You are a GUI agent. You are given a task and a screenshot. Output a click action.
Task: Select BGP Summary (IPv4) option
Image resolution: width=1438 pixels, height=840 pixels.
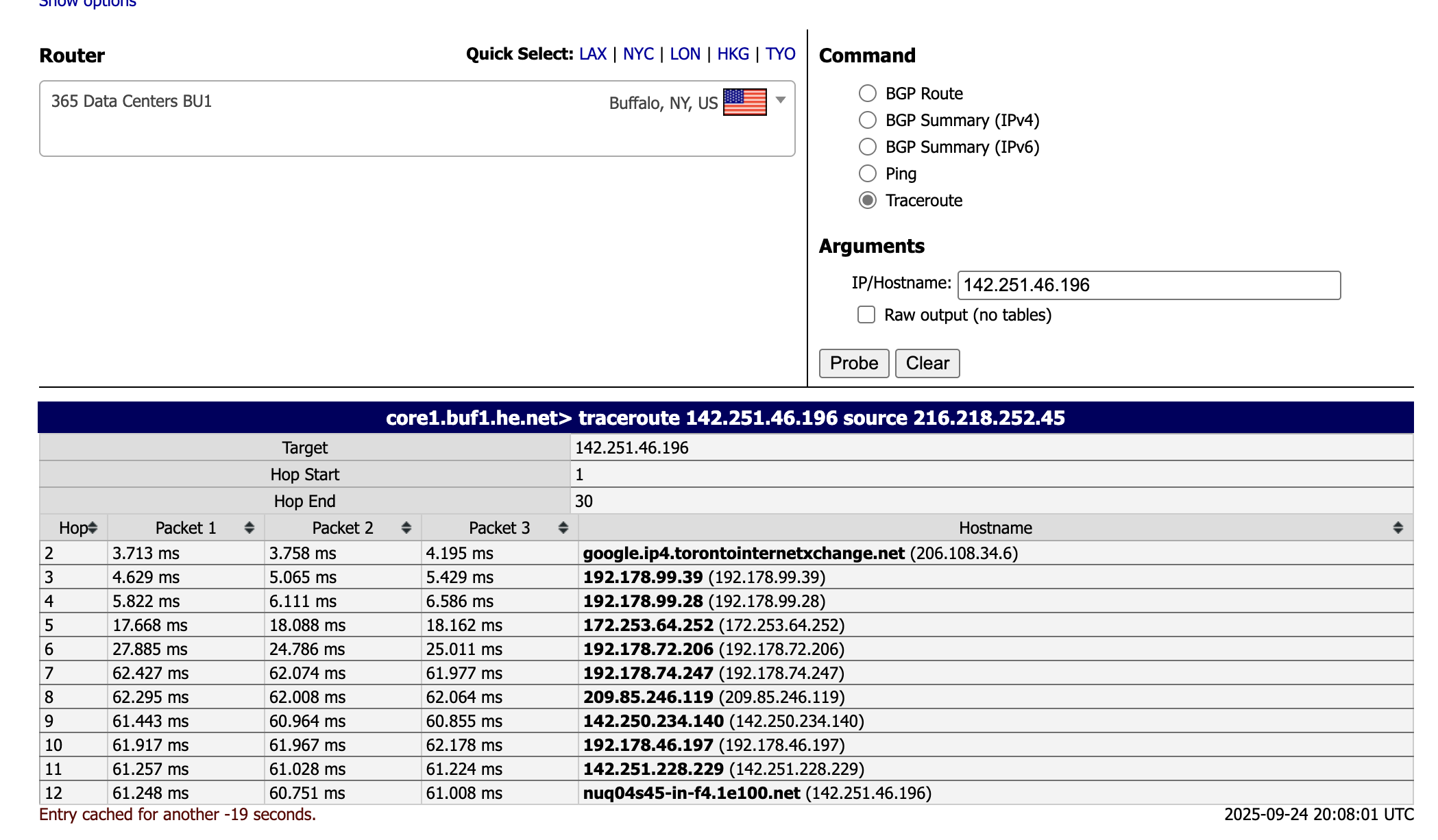coord(868,120)
